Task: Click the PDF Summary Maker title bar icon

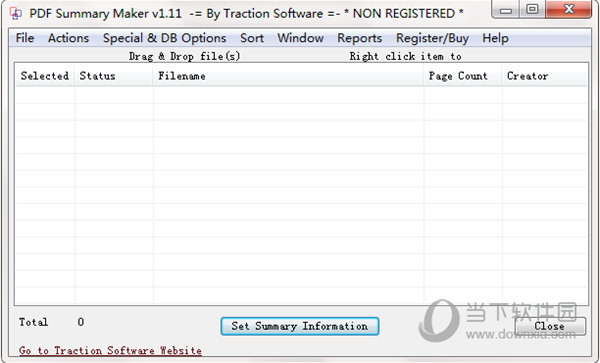Action: click(16, 14)
